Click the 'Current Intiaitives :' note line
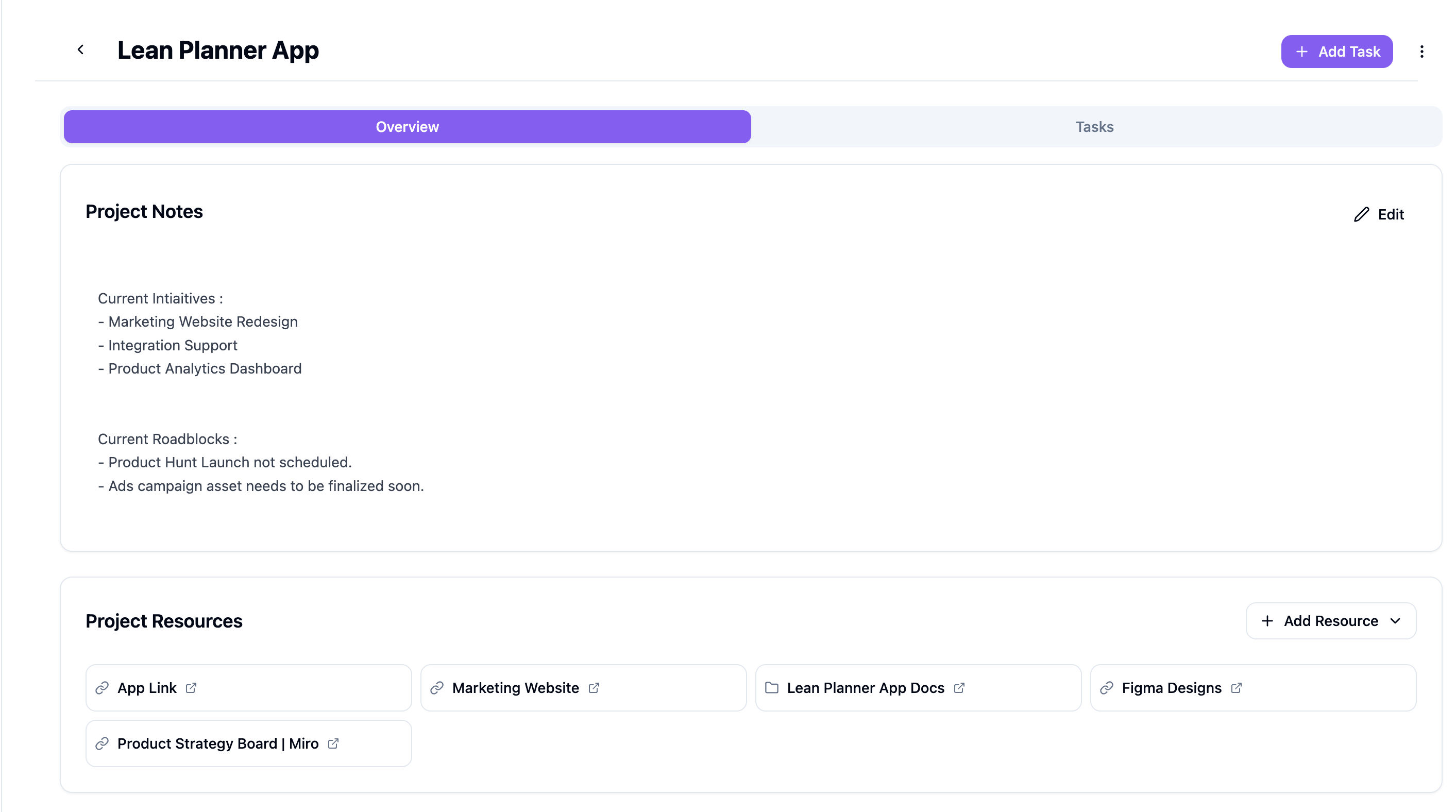1456x812 pixels. [161, 298]
